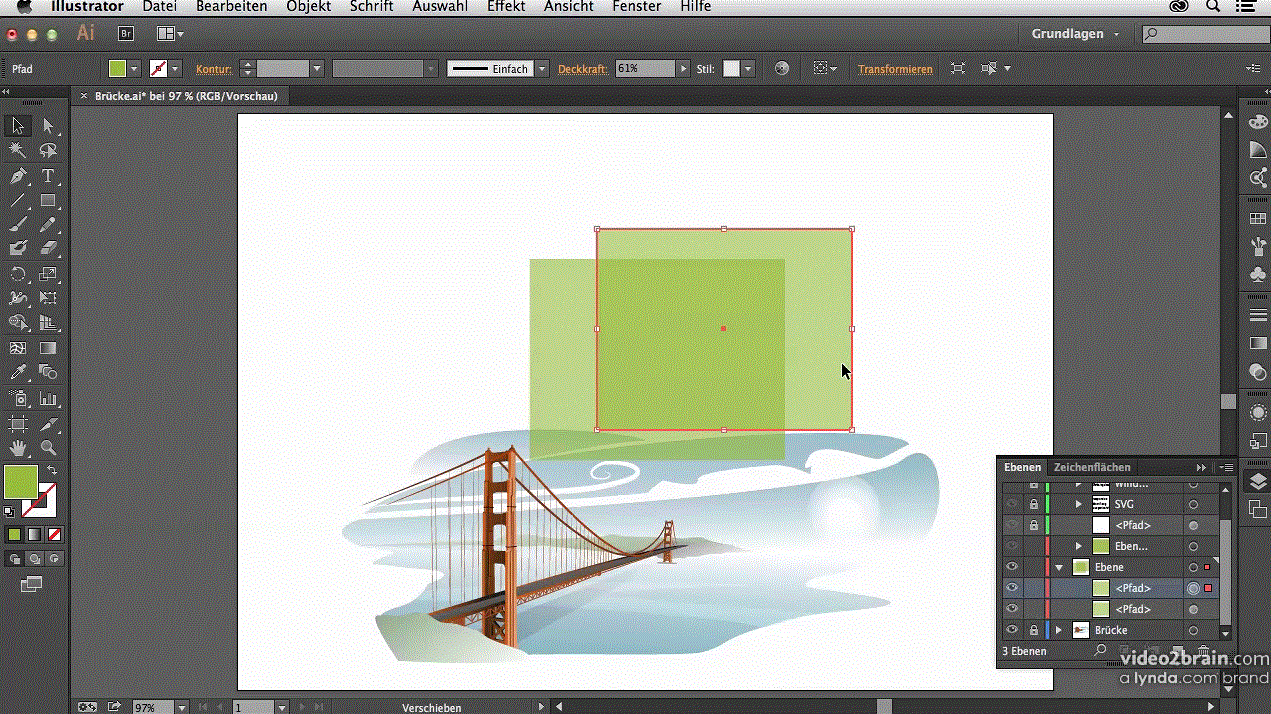Set paint mode to None
The width and height of the screenshot is (1271, 714).
[55, 535]
